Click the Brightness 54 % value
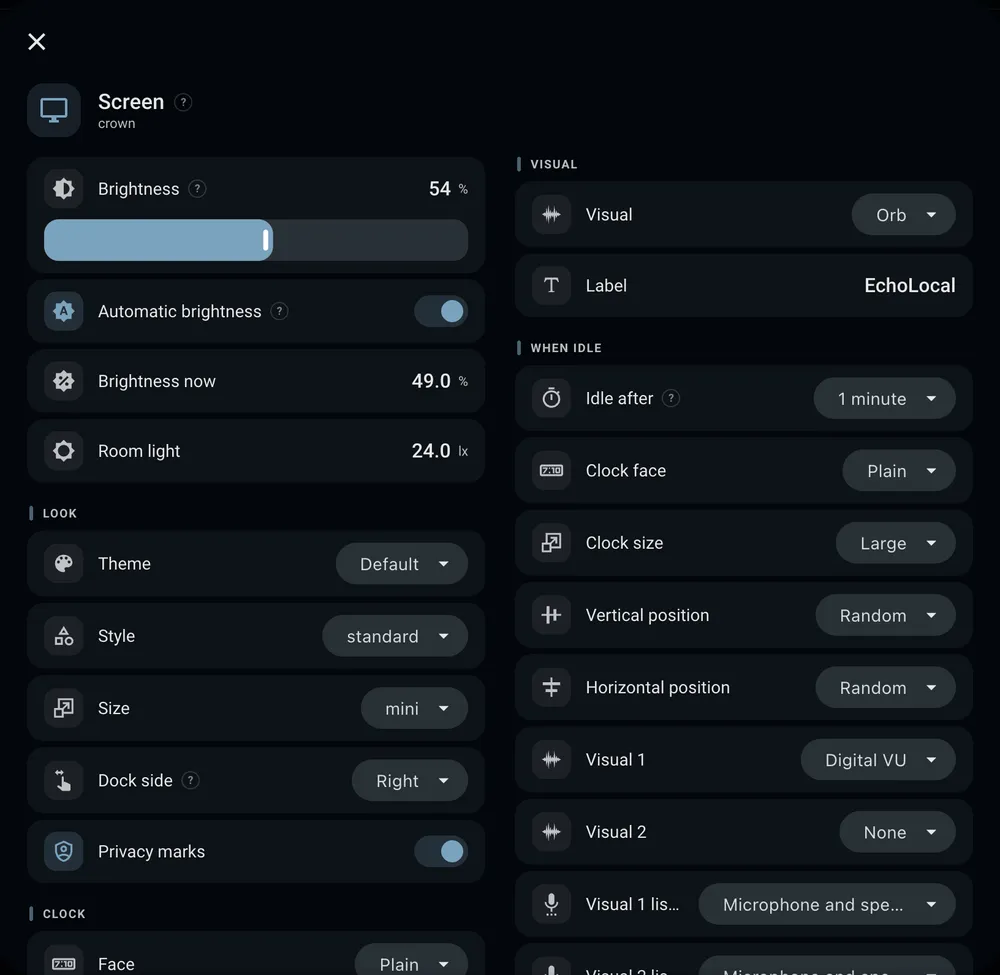The image size is (1000, 975). [x=448, y=189]
